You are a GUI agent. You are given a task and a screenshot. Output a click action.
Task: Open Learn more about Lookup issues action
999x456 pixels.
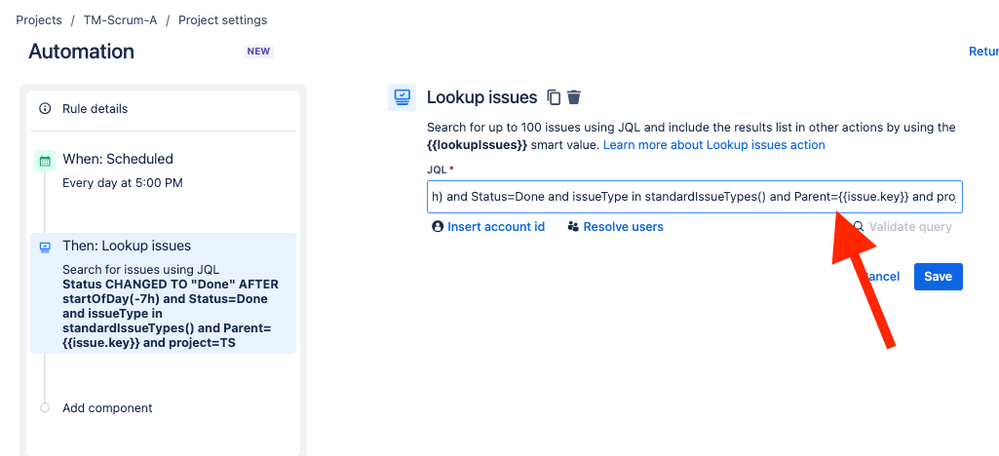(x=714, y=145)
